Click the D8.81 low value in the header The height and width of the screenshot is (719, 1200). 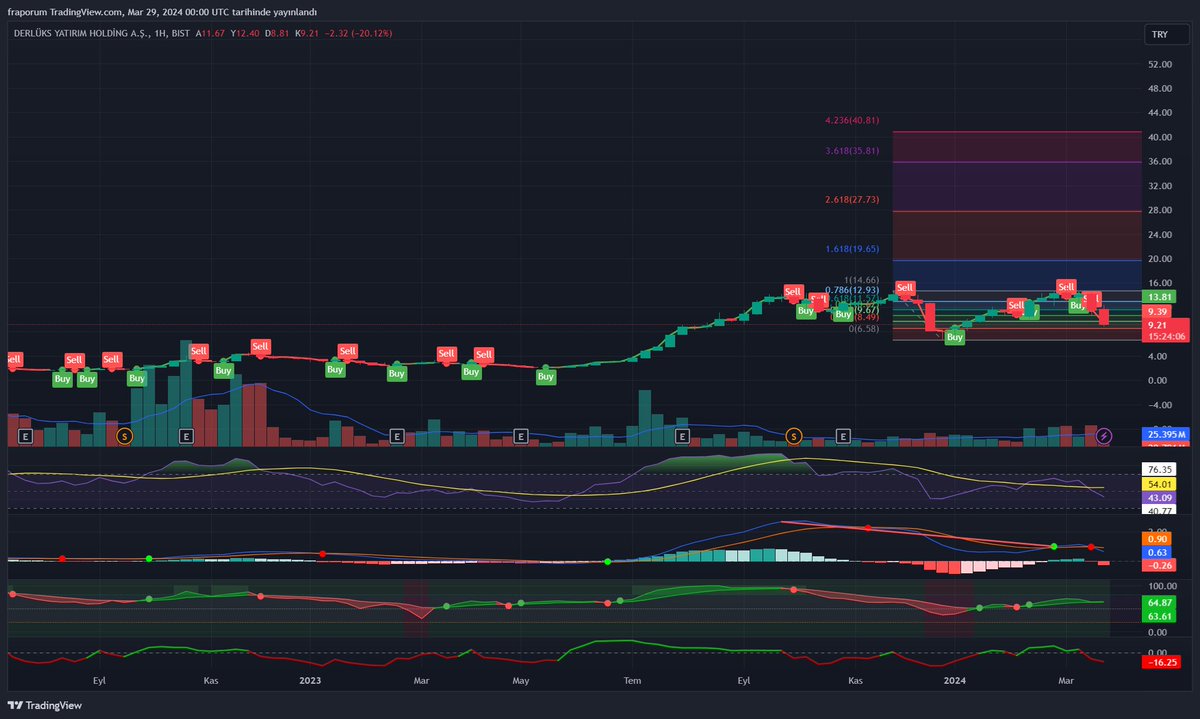click(277, 33)
